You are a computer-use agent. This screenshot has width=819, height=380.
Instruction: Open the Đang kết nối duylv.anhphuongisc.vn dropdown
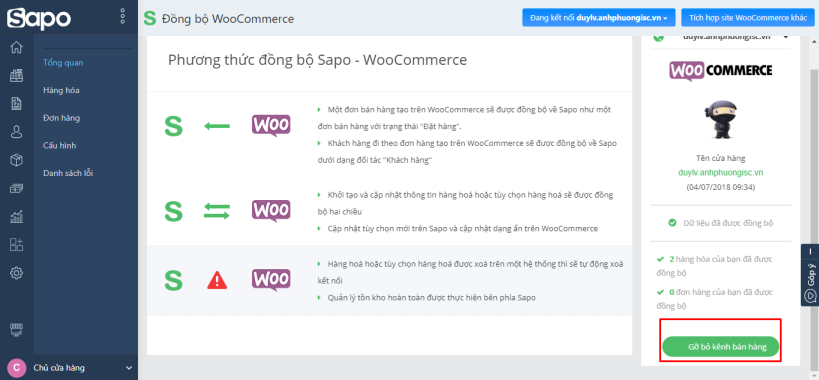point(599,18)
